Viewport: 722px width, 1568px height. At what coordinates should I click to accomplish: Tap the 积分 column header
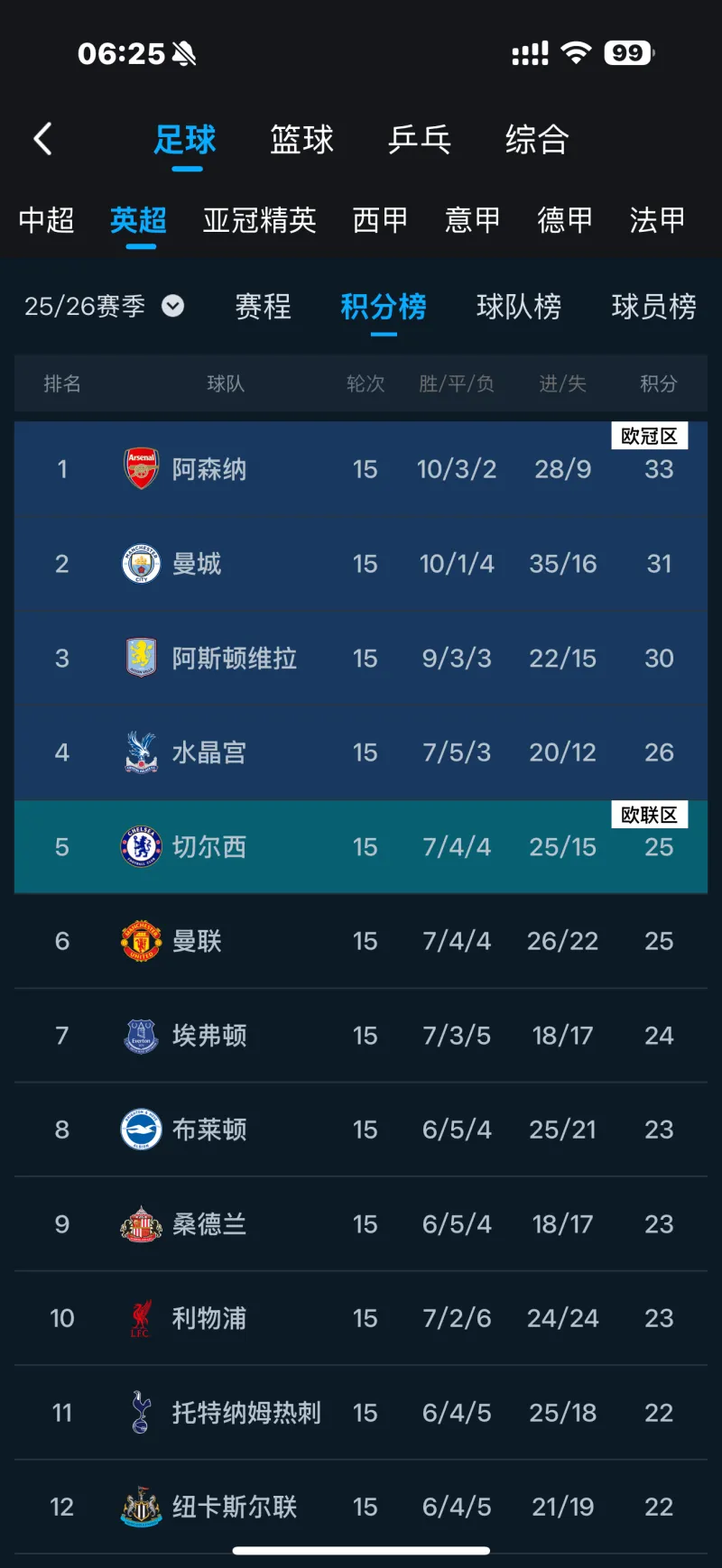tap(658, 384)
